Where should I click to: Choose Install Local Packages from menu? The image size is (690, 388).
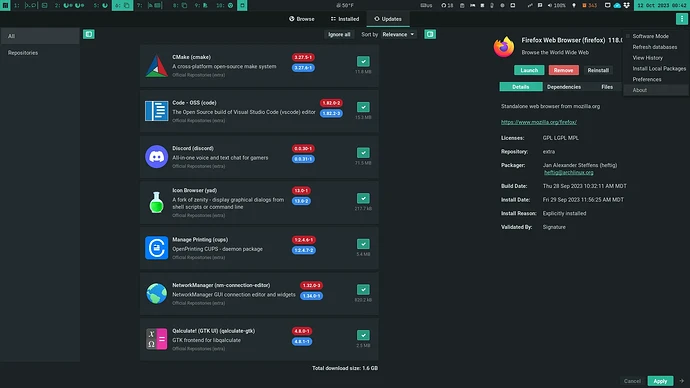coord(659,69)
